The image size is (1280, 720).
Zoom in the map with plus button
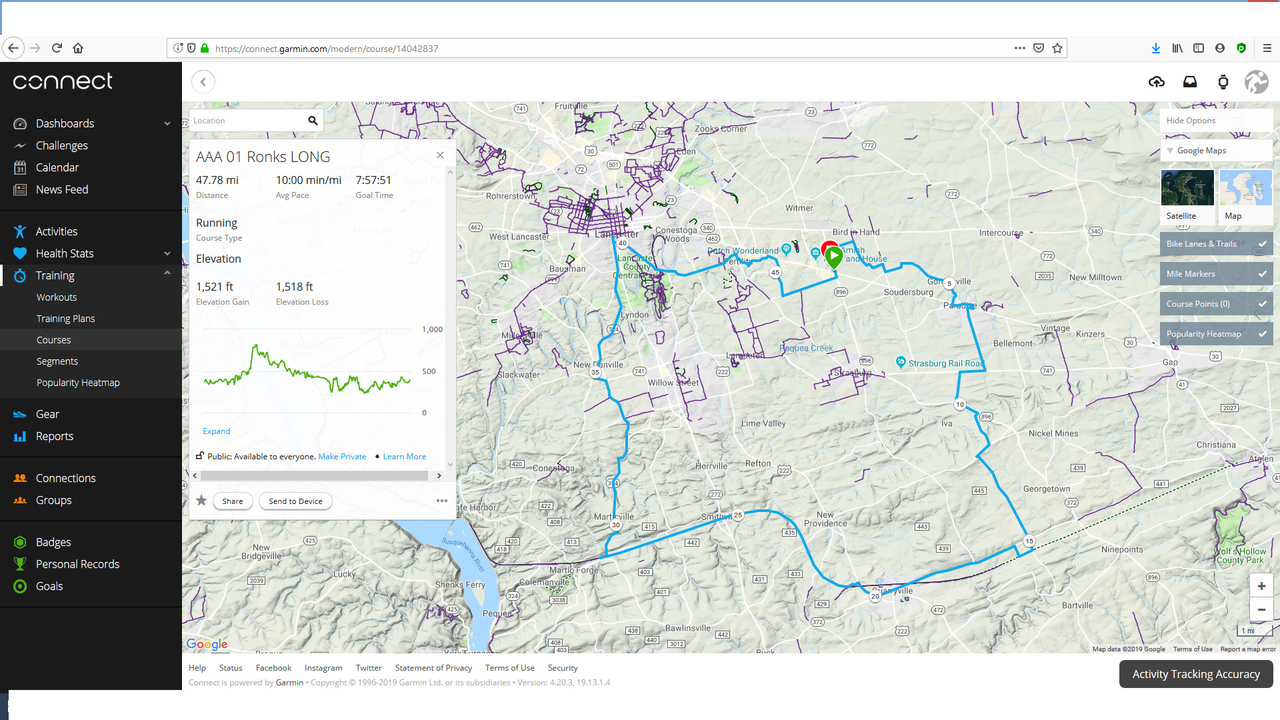1262,587
